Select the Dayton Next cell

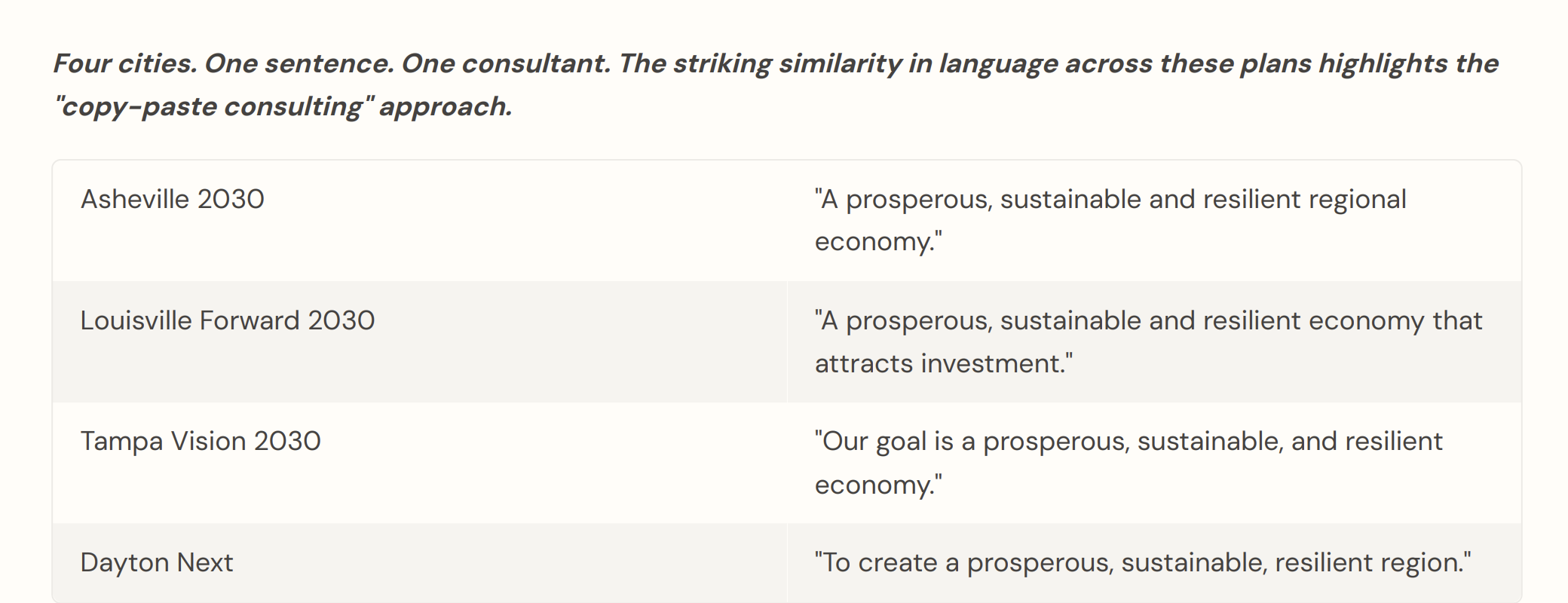click(x=420, y=563)
